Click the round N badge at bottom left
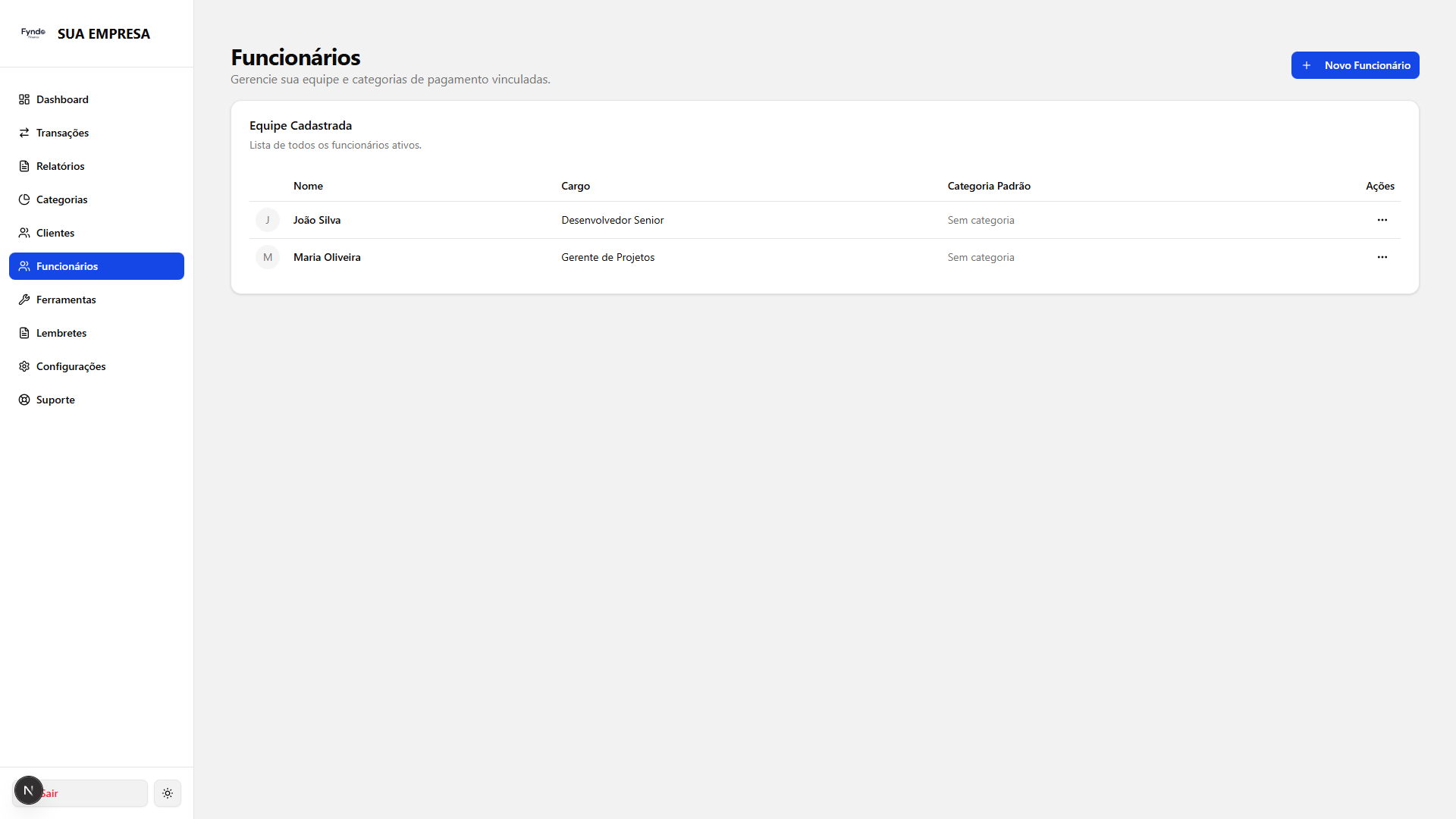The image size is (1456, 819). click(x=29, y=790)
